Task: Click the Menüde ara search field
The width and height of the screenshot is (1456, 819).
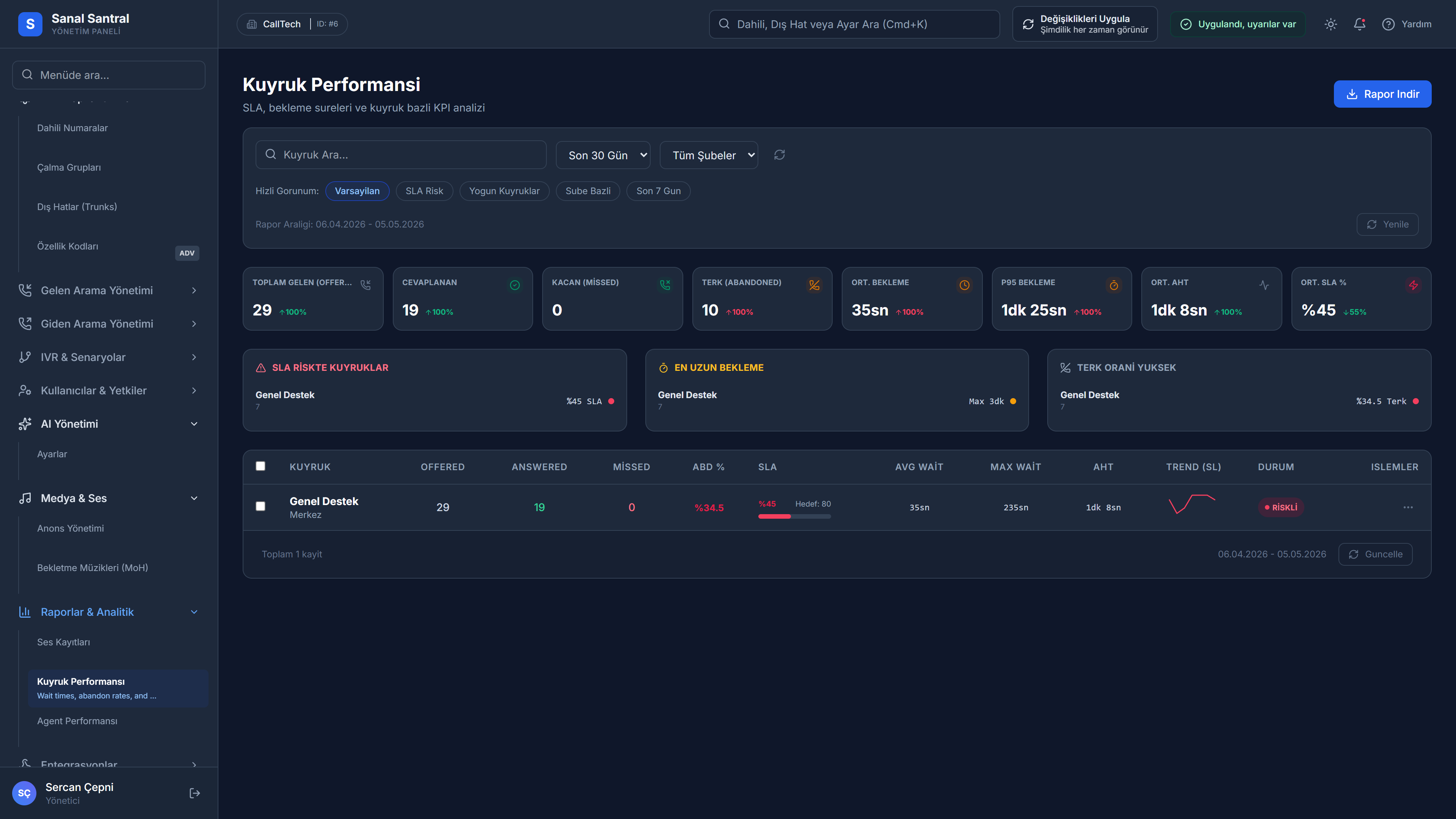Action: 108,75
